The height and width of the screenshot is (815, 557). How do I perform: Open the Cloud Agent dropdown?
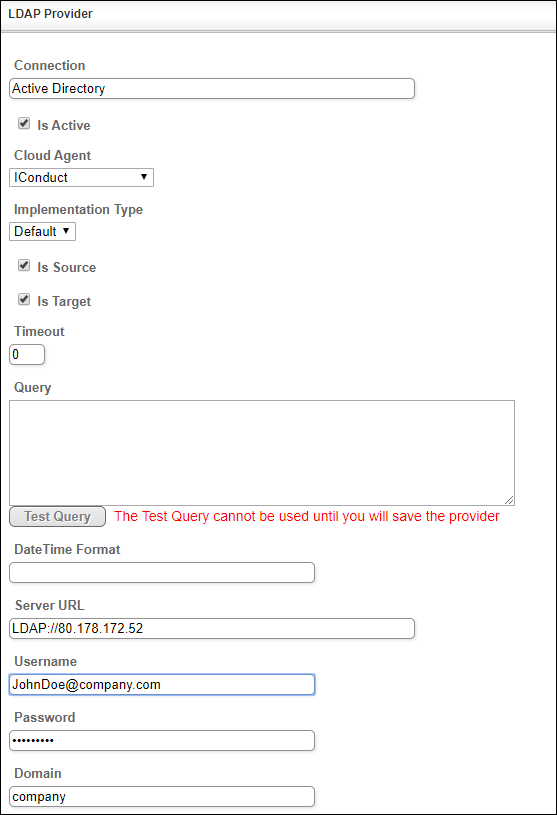point(82,177)
